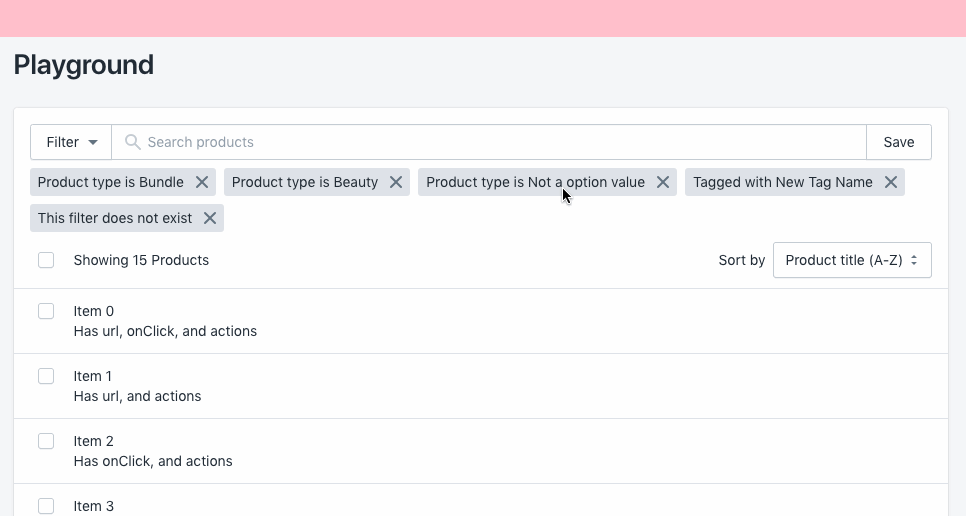This screenshot has height=516, width=966.
Task: Click 'Has url, and actions' description
Action: point(137,397)
